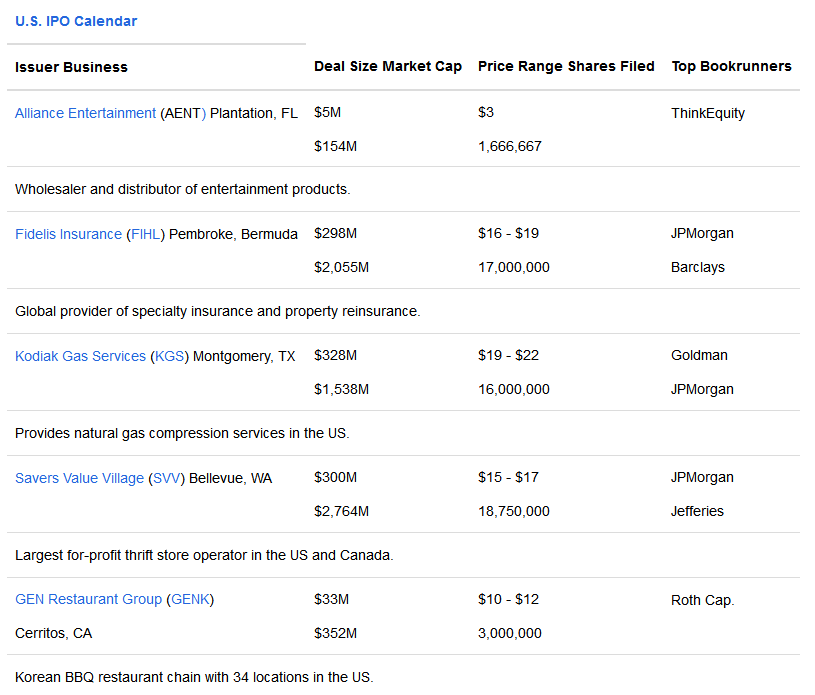This screenshot has width=815, height=695.
Task: Click the Bellevue, WA location text
Action: tap(230, 478)
